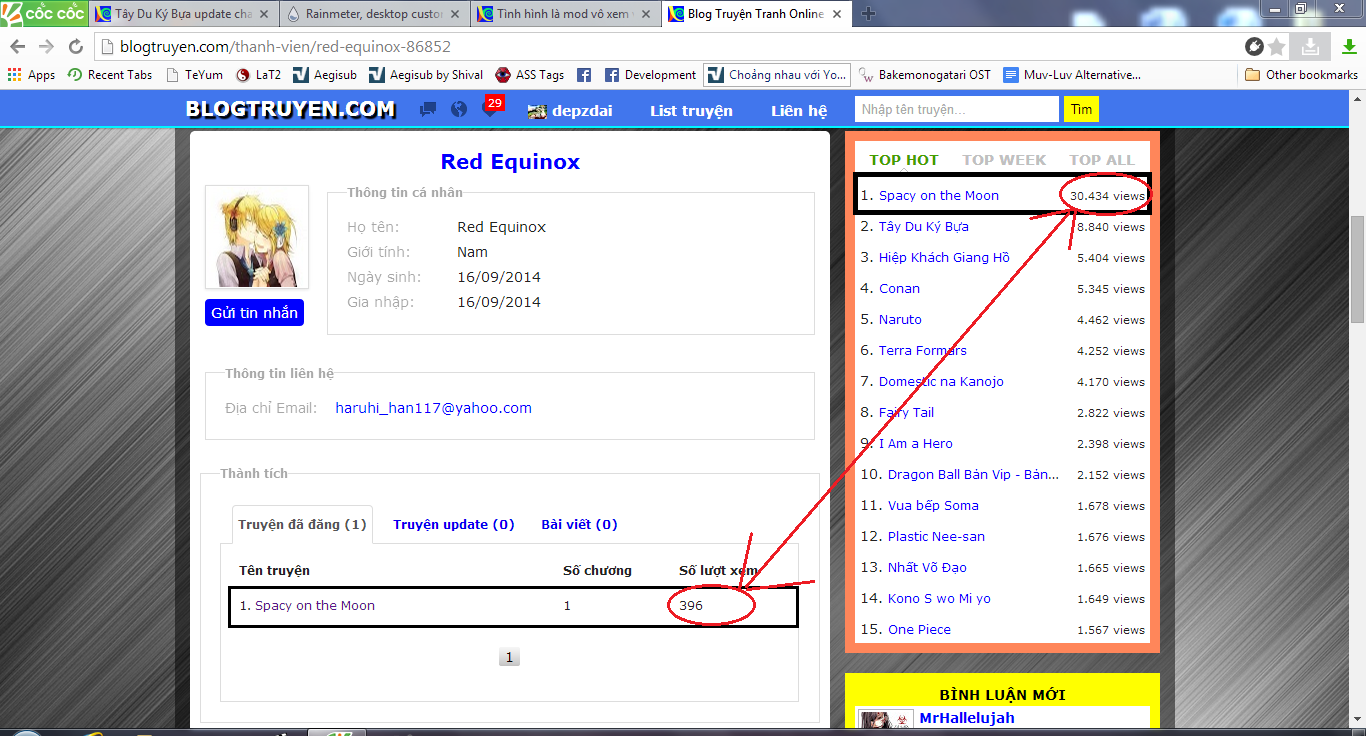Switch to the TOP HOT ranking tab
Screen dimensions: 1366x736
point(904,160)
